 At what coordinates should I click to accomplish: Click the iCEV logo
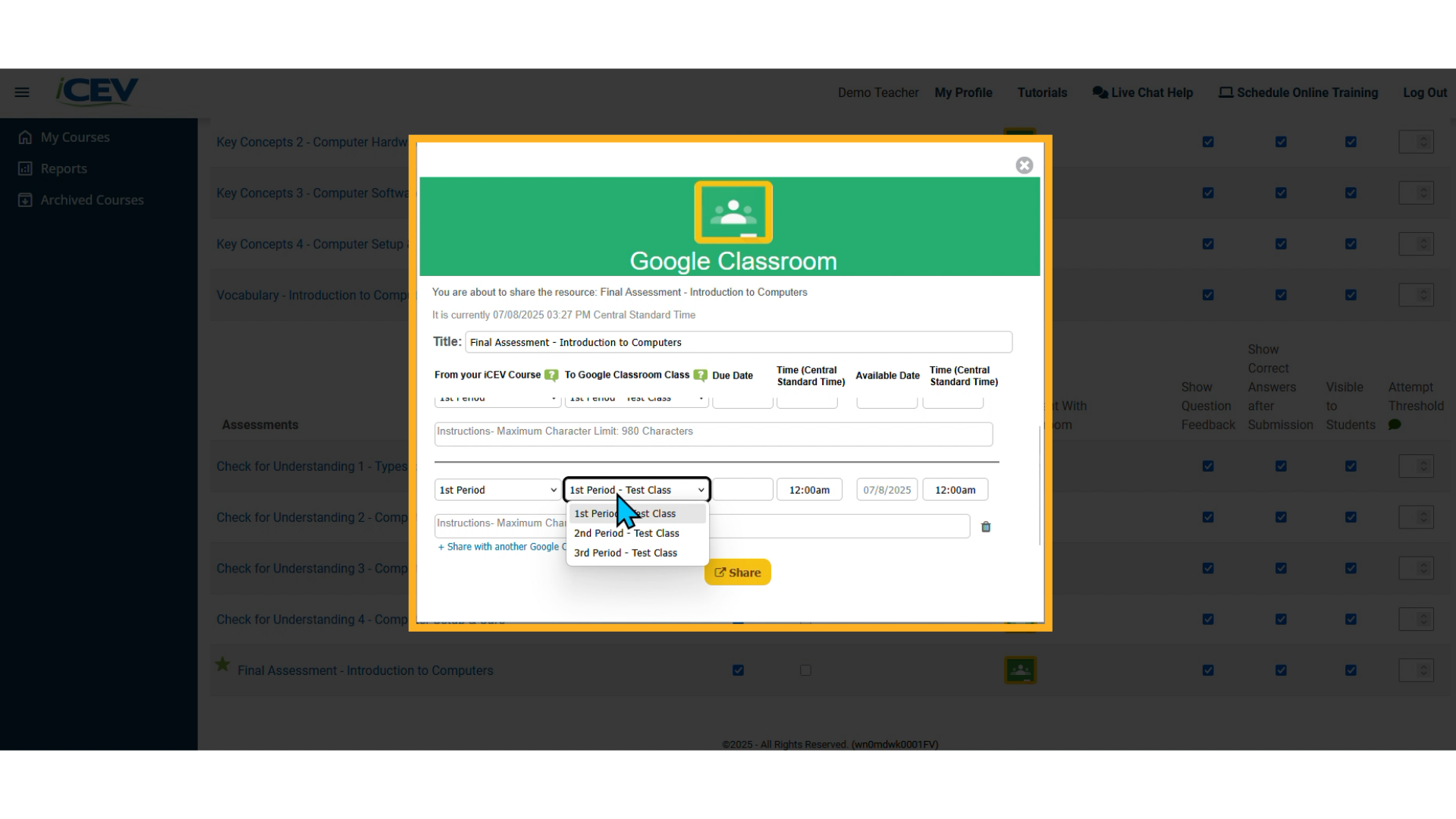click(97, 91)
